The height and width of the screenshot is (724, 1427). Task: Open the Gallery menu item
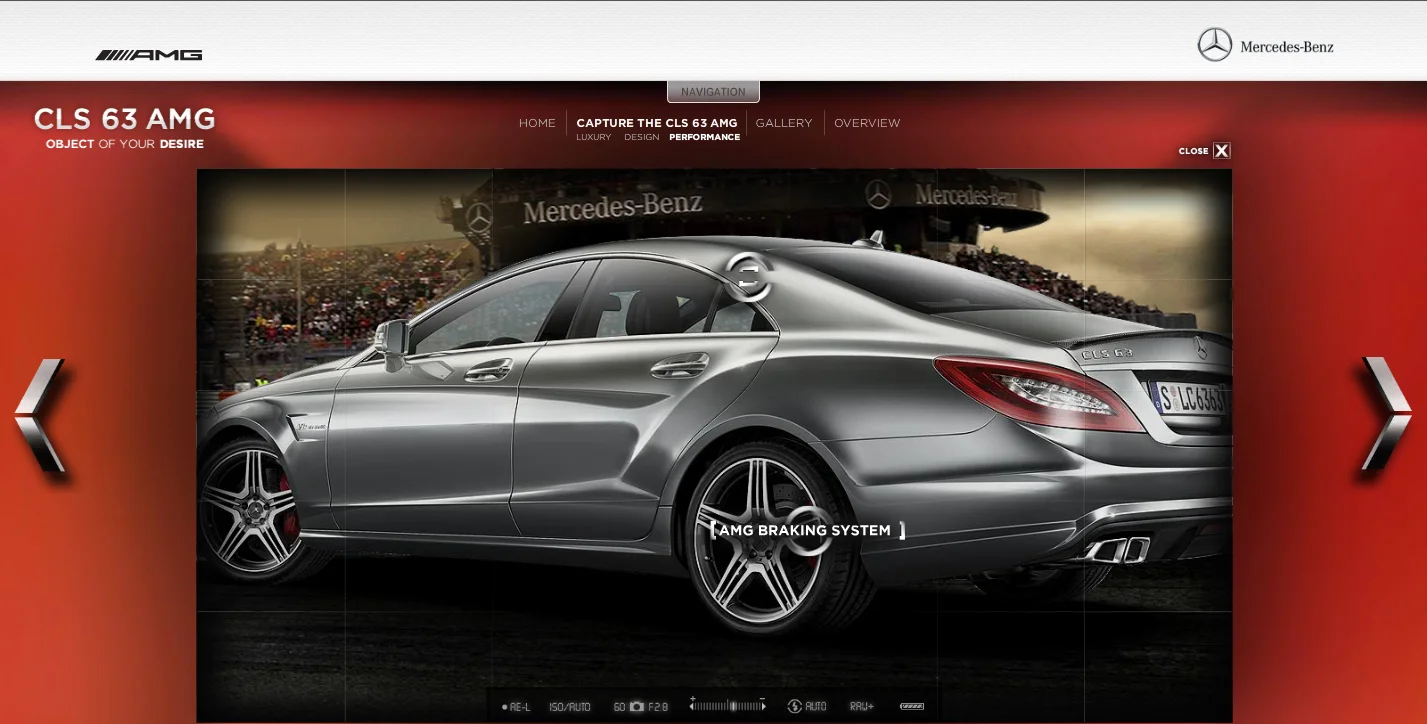click(784, 123)
